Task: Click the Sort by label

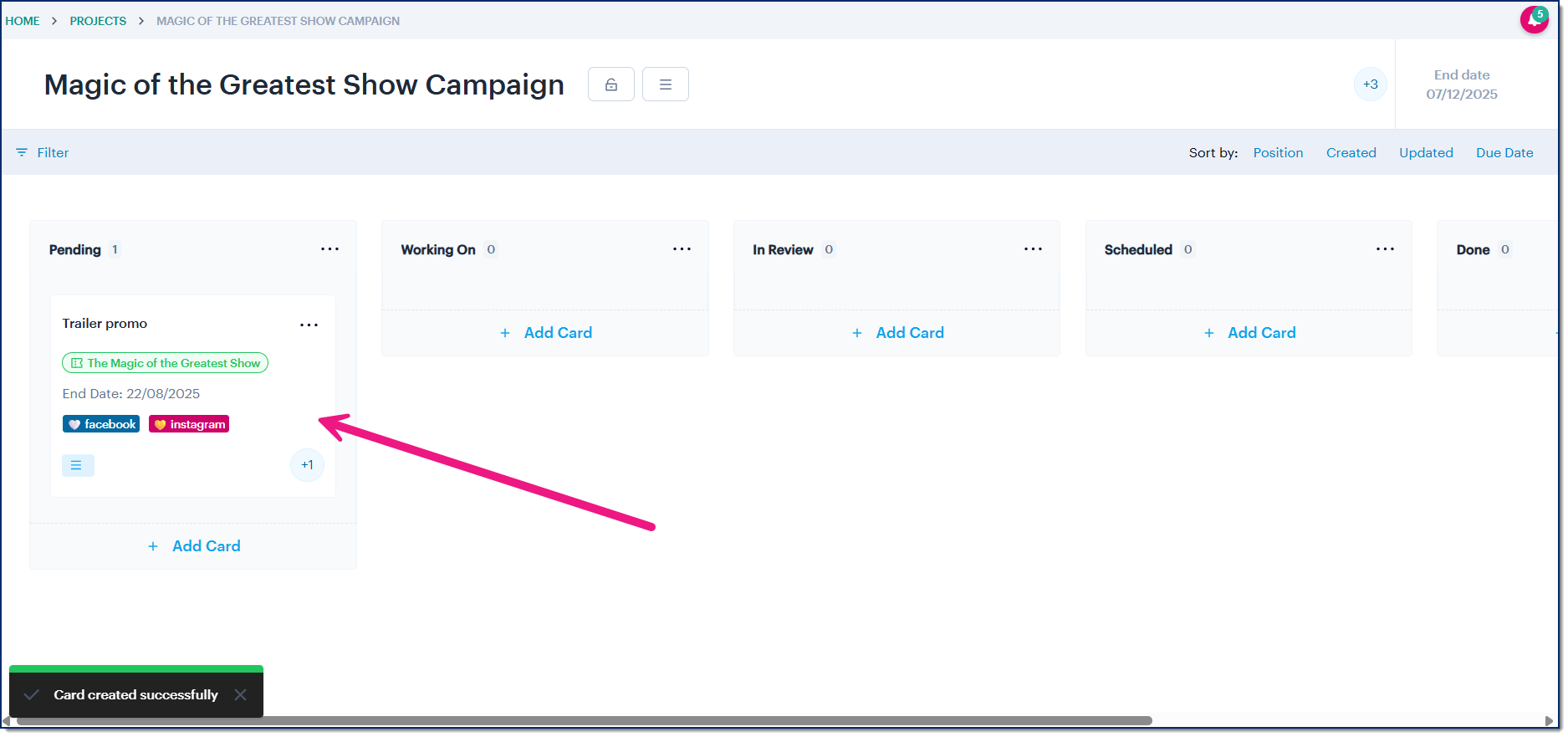Action: 1213,153
